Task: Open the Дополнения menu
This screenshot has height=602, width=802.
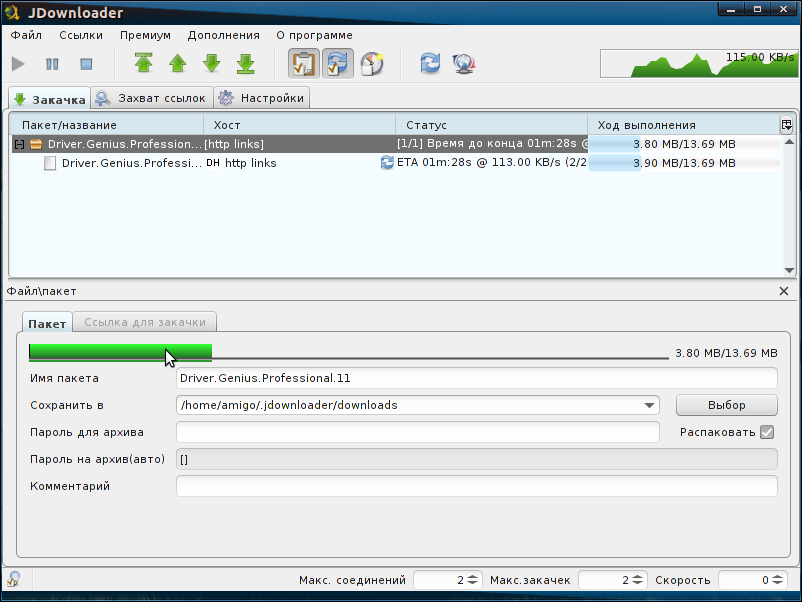Action: [224, 35]
